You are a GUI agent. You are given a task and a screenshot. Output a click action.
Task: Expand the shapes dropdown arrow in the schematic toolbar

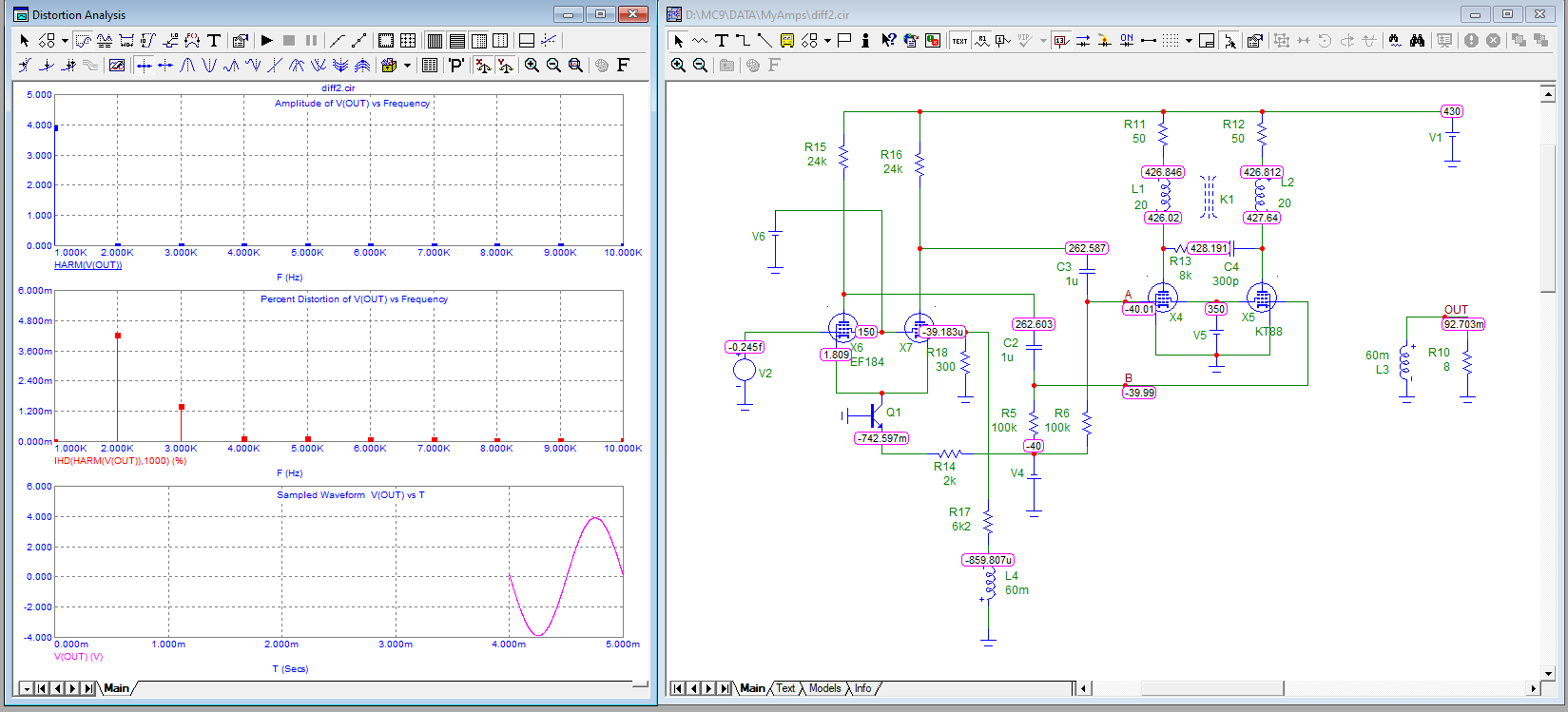827,41
